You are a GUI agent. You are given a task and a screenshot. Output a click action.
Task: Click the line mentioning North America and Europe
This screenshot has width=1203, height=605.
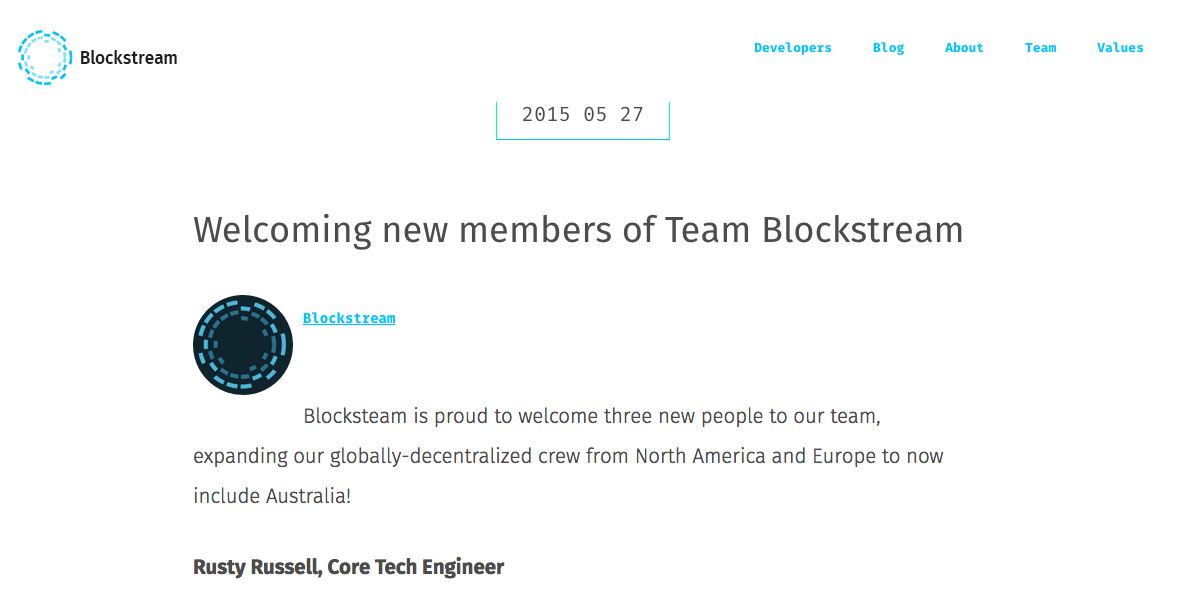tap(568, 456)
